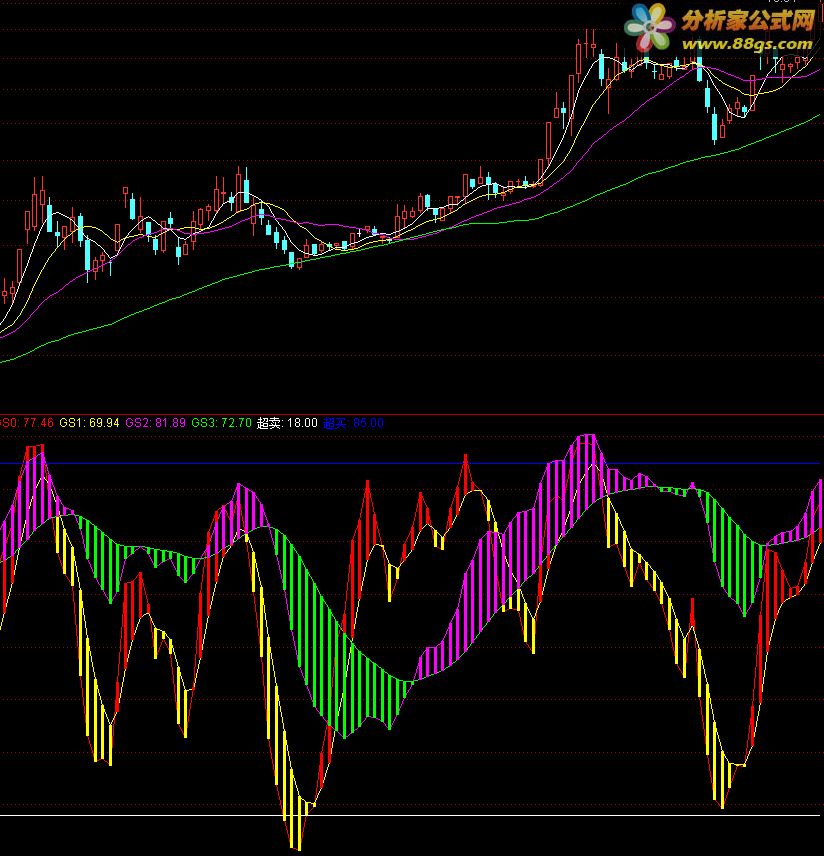Click the GS1: 69.94 indicator value

pyautogui.click(x=89, y=423)
